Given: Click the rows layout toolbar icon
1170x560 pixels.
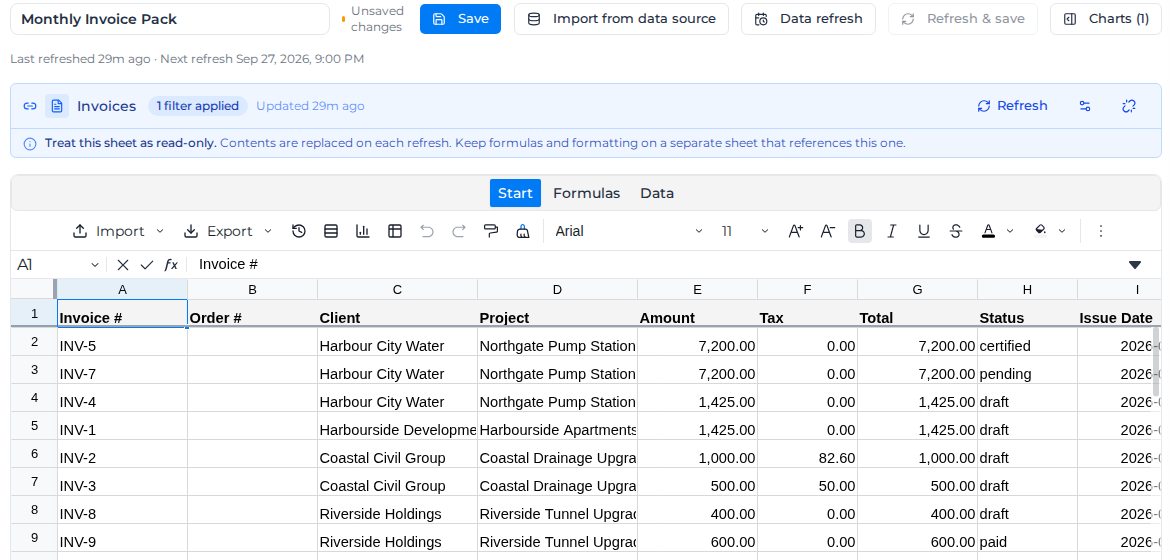Looking at the screenshot, I should [331, 231].
